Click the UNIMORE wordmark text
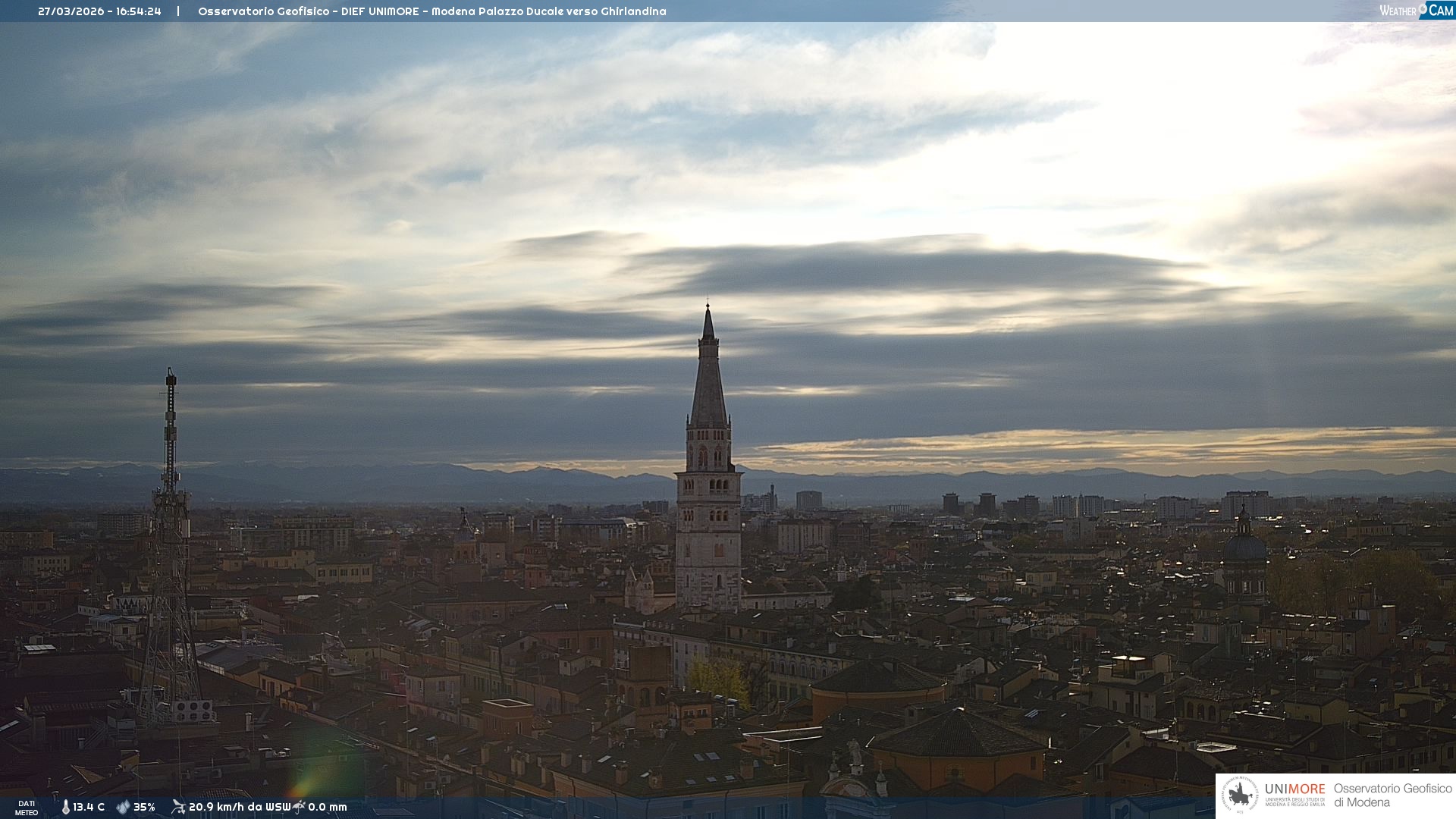The height and width of the screenshot is (819, 1456). [1294, 789]
